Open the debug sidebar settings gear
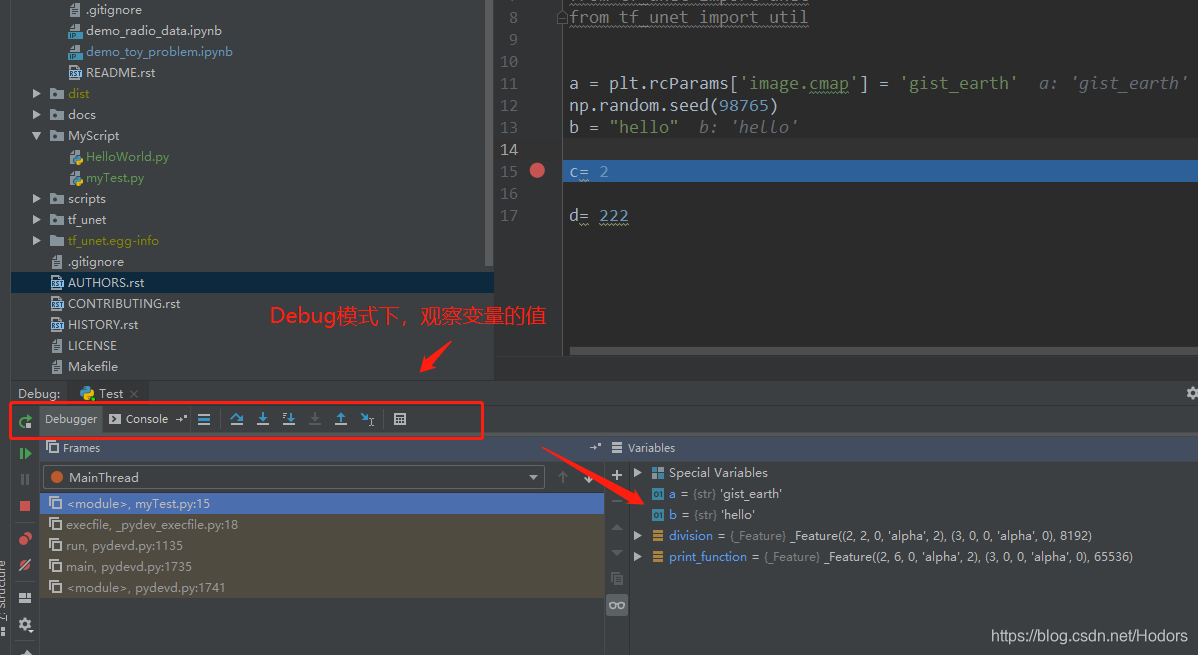The width and height of the screenshot is (1198, 655). 25,624
